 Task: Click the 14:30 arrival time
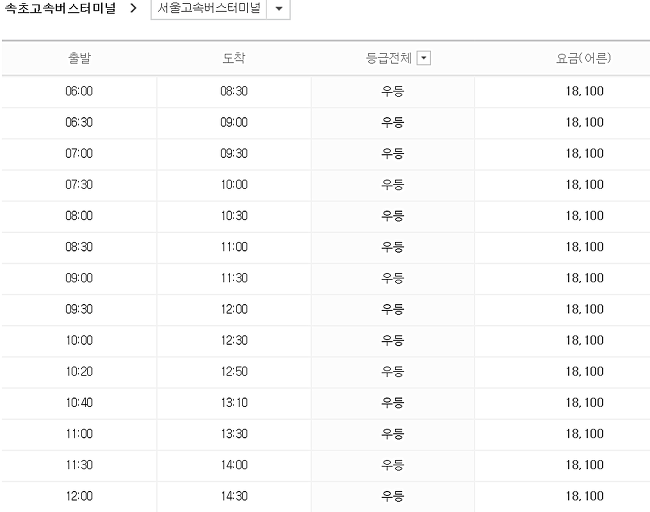pyautogui.click(x=234, y=496)
